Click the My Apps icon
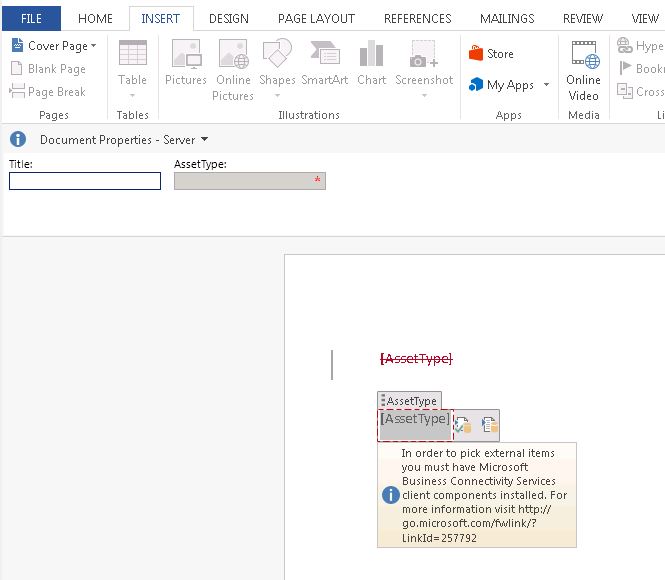Screen dimensions: 665x580 [476, 84]
